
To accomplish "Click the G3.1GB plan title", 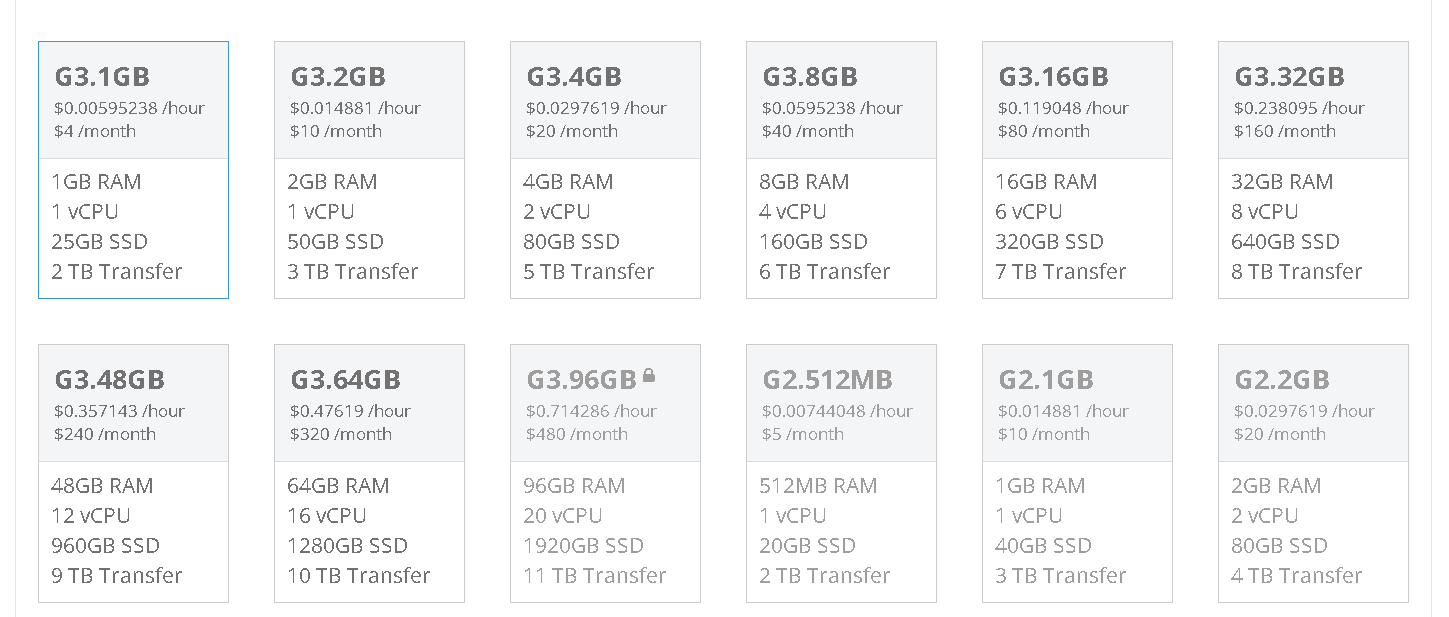I will click(102, 77).
